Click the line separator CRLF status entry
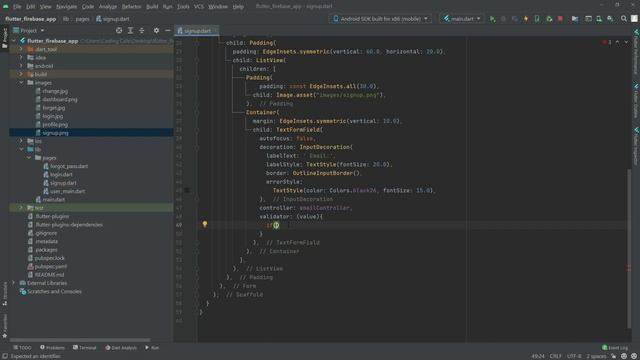 (556, 356)
